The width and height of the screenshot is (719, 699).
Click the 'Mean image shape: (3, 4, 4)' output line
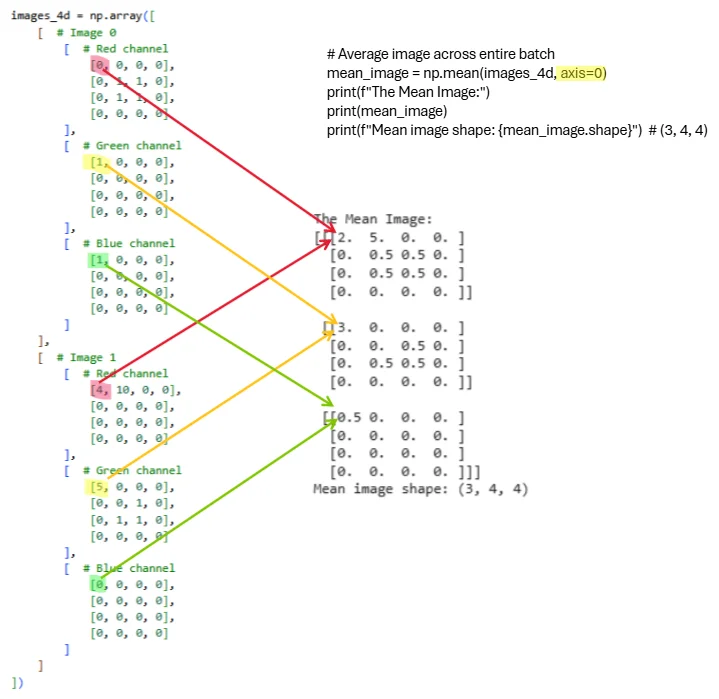[420, 489]
